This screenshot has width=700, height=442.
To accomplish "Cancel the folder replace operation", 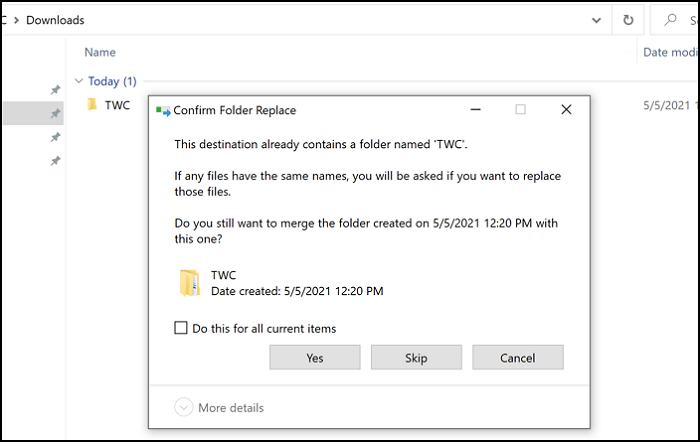I will [518, 357].
